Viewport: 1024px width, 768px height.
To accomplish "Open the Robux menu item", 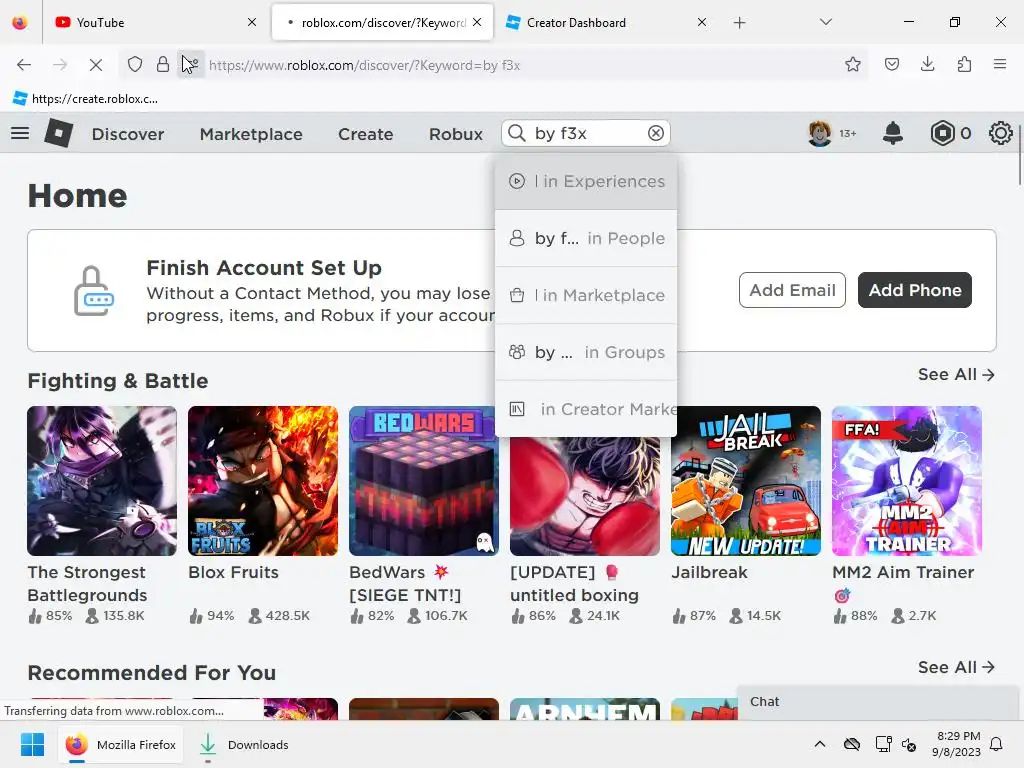I will pyautogui.click(x=456, y=134).
